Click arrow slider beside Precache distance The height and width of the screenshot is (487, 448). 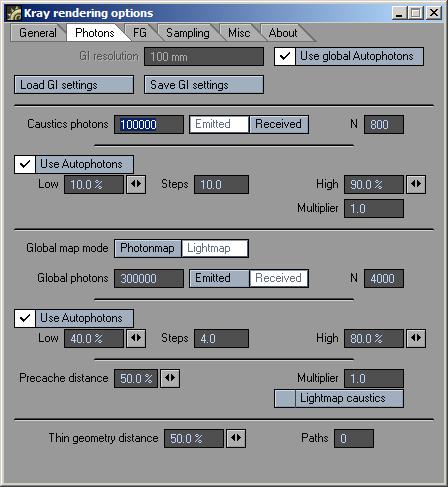(170, 378)
